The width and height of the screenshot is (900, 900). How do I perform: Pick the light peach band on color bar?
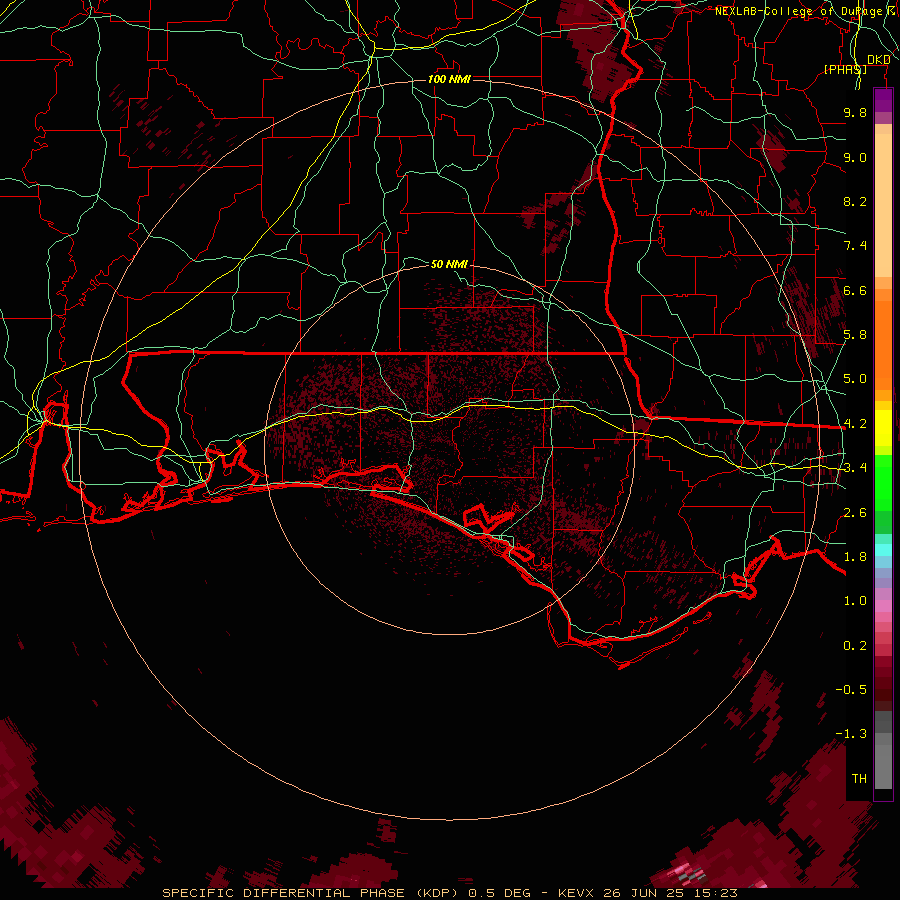click(883, 207)
